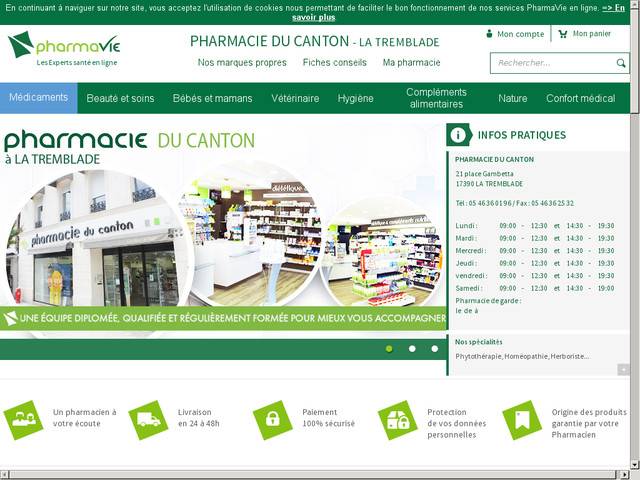Focus the Rechercher search field
This screenshot has width=640, height=480.
tap(553, 63)
